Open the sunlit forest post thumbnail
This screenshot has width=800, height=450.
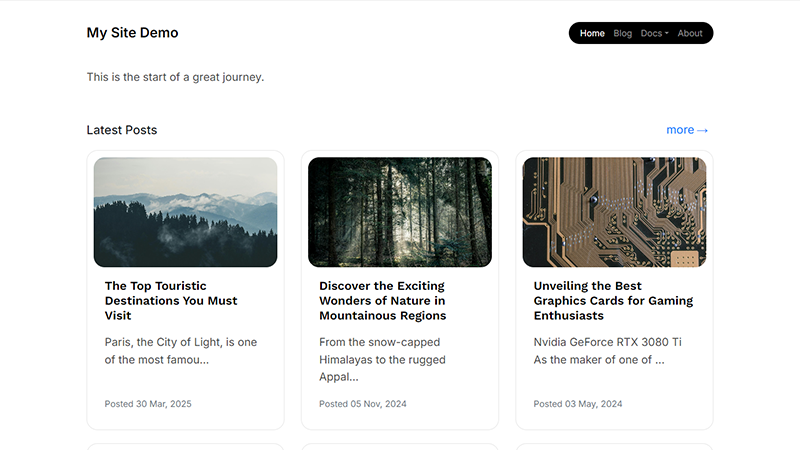[400, 212]
